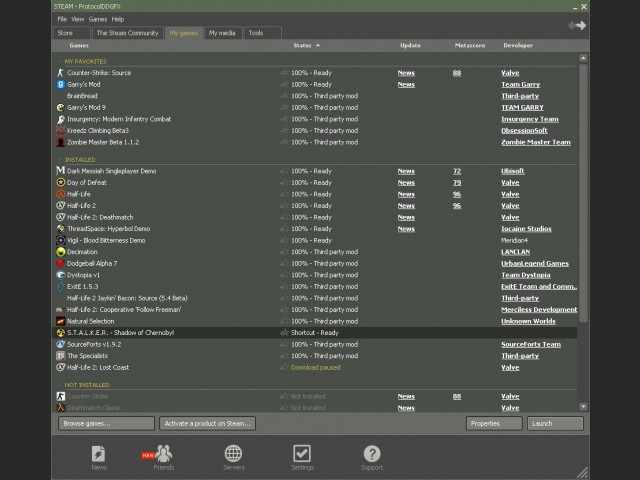Click the Half-Life game icon
This screenshot has width=640, height=480.
[x=60, y=194]
